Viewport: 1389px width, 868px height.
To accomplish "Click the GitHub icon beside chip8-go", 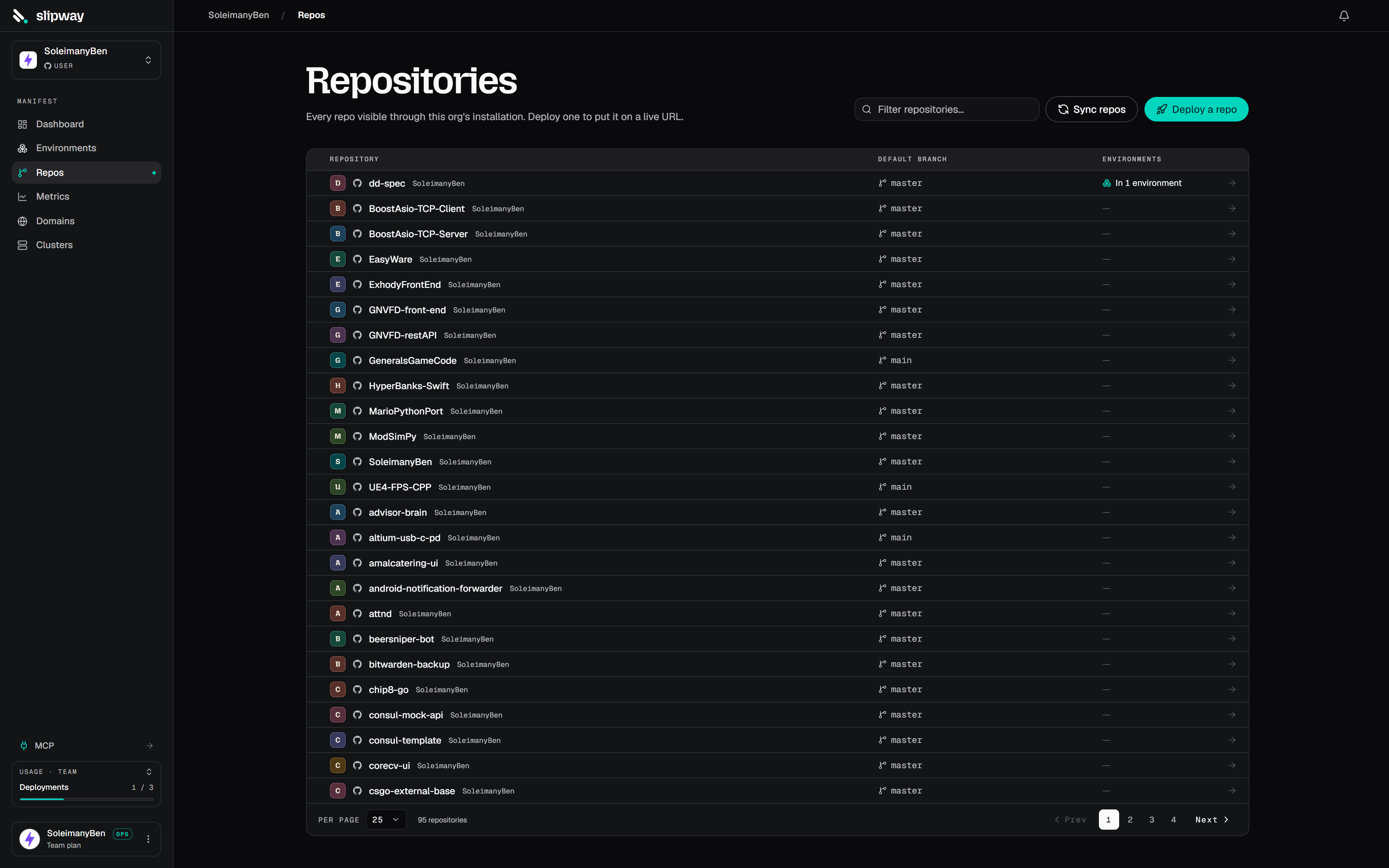I will click(357, 689).
